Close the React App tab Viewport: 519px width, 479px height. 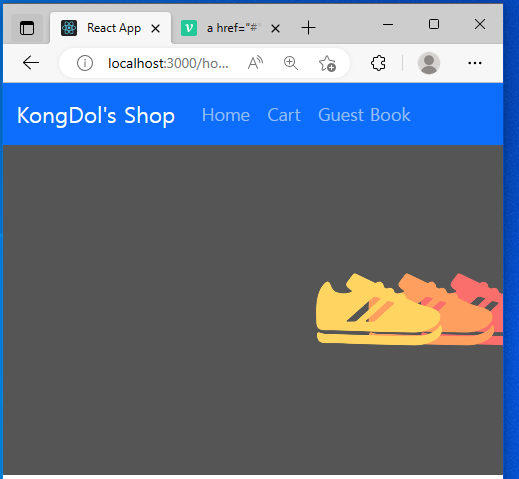pos(155,29)
